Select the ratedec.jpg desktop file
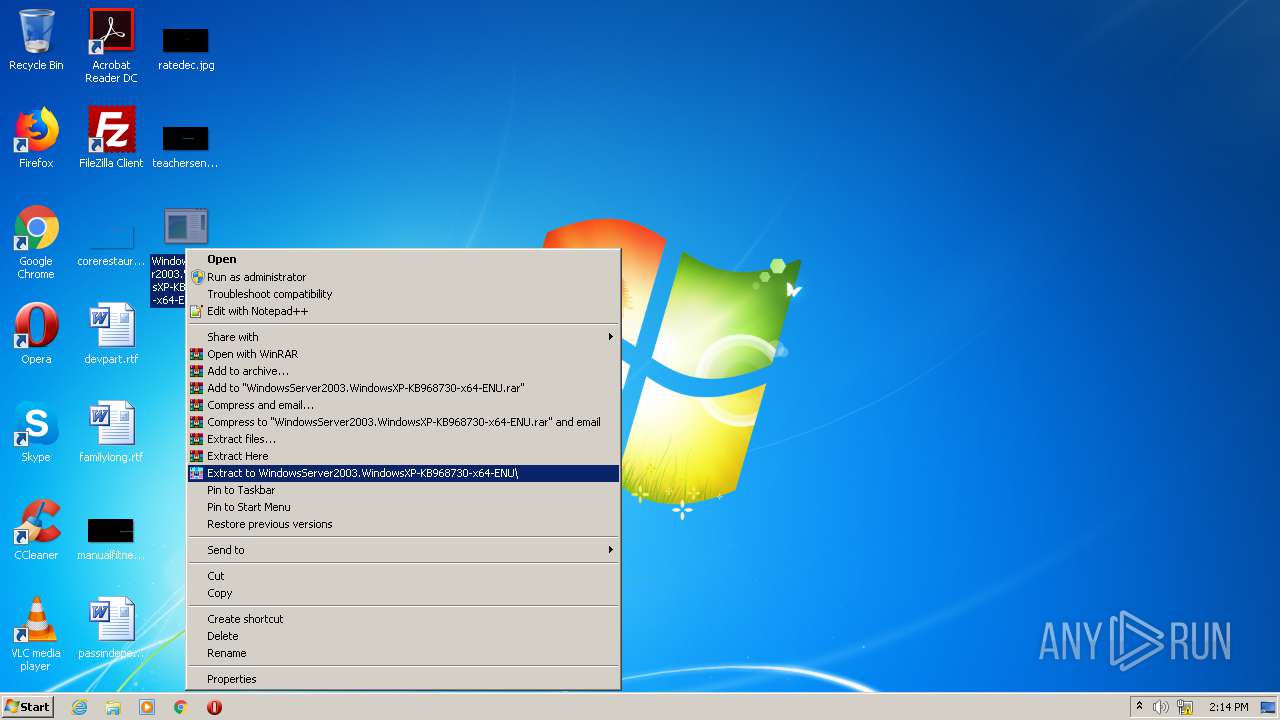The height and width of the screenshot is (720, 1280). click(x=186, y=46)
